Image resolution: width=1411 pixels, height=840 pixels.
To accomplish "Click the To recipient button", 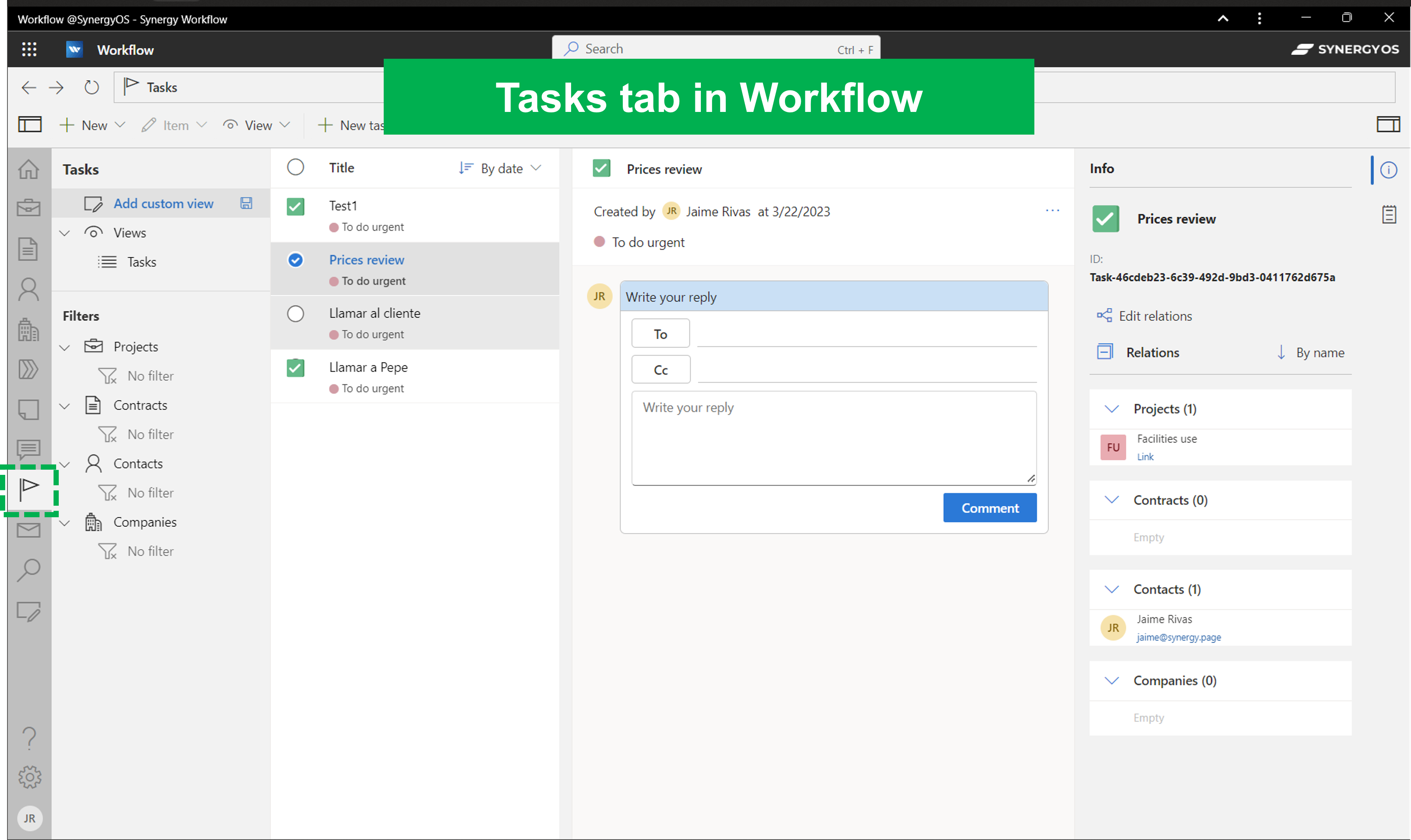I will (x=660, y=334).
